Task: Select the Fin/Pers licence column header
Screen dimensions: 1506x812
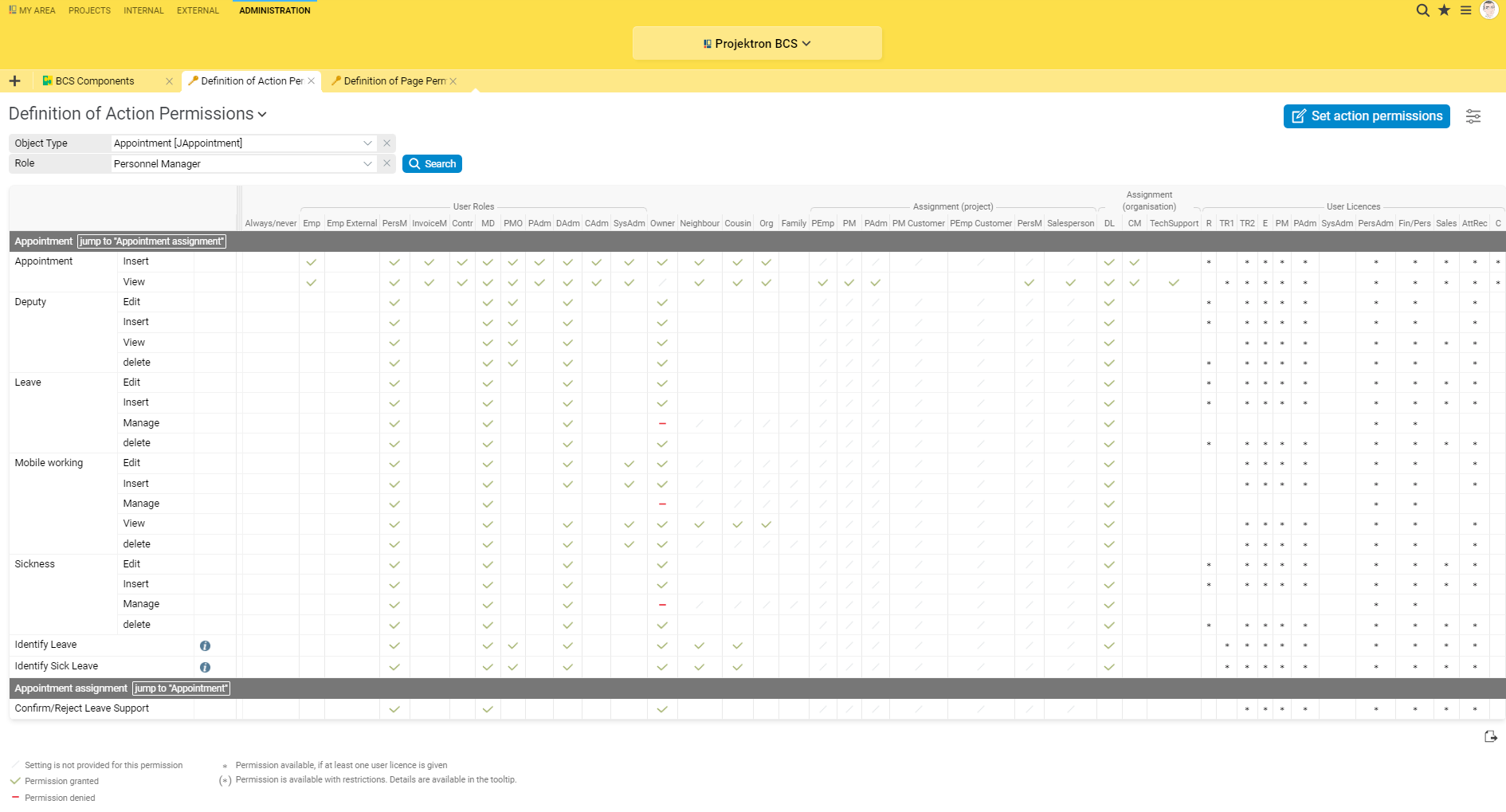Action: [1414, 224]
